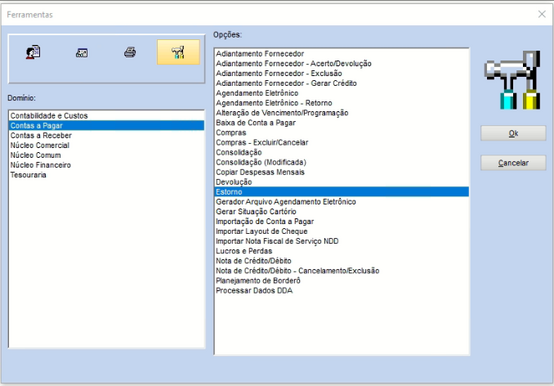This screenshot has height=386, width=554.
Task: Choose Importar Nota Fiscal de Serviço NDD
Action: pos(342,241)
